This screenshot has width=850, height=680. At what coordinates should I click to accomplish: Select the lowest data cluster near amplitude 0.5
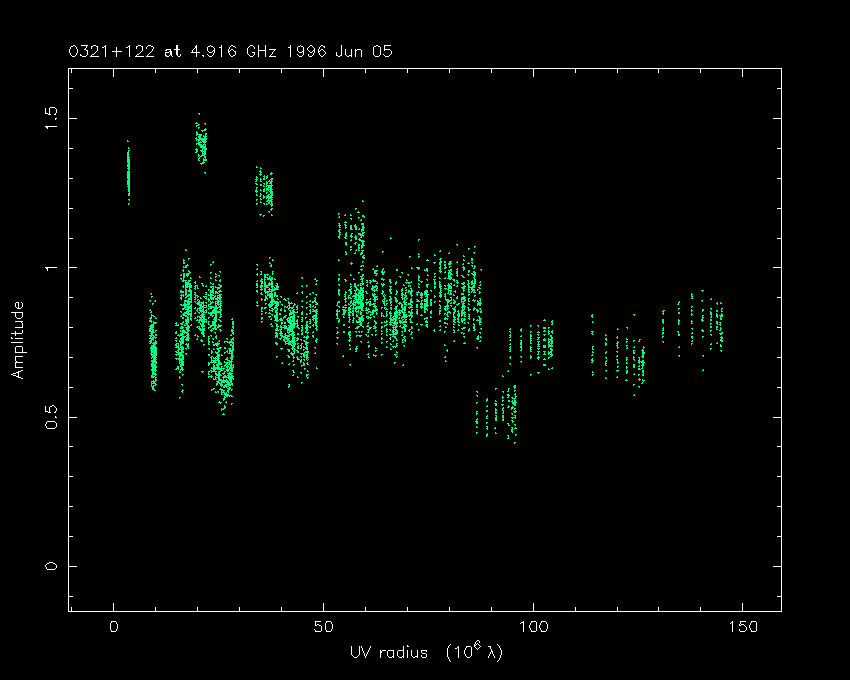[496, 415]
